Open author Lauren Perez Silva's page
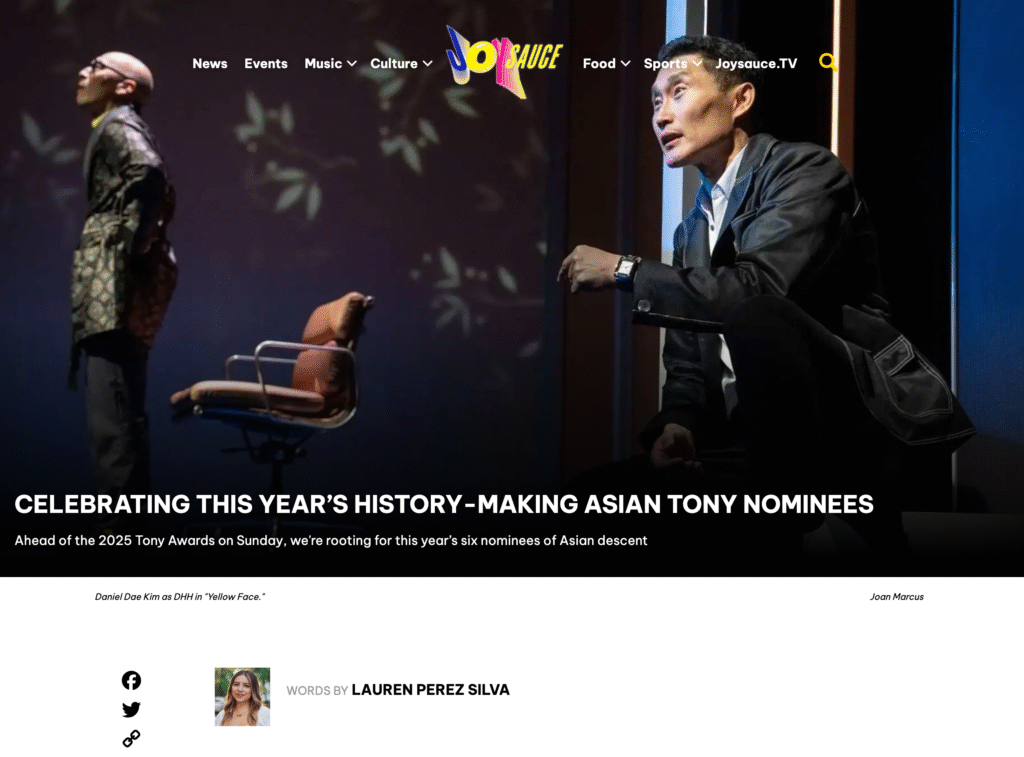1024x757 pixels. tap(430, 690)
